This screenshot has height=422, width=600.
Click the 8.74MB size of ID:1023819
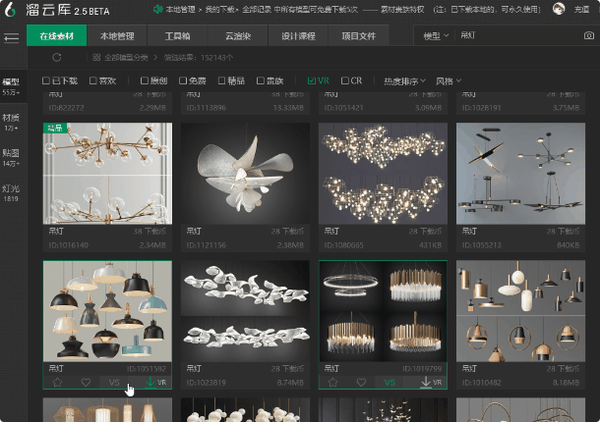tap(290, 383)
